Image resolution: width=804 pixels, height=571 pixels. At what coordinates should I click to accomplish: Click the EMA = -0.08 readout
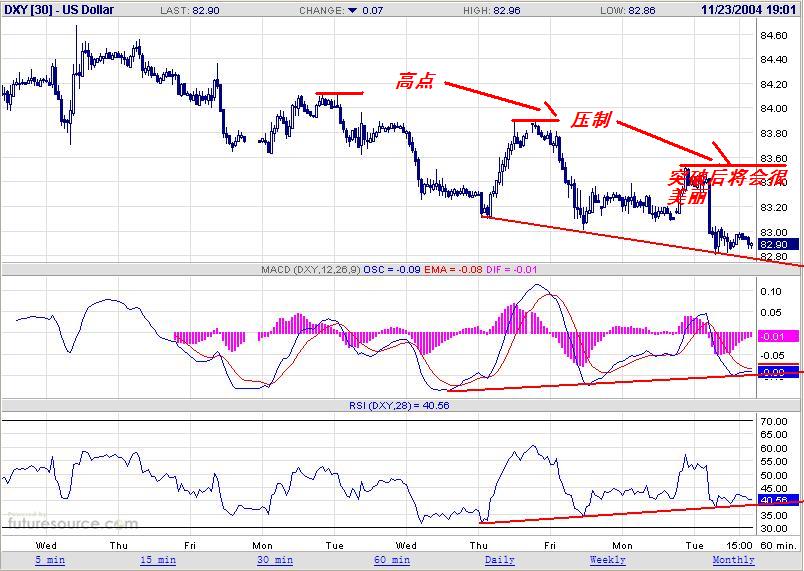(453, 270)
